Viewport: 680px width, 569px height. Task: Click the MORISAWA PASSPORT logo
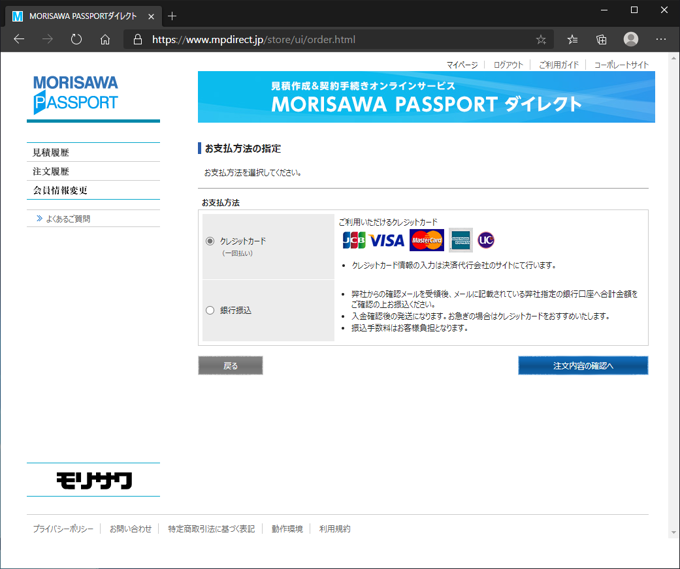[x=75, y=94]
